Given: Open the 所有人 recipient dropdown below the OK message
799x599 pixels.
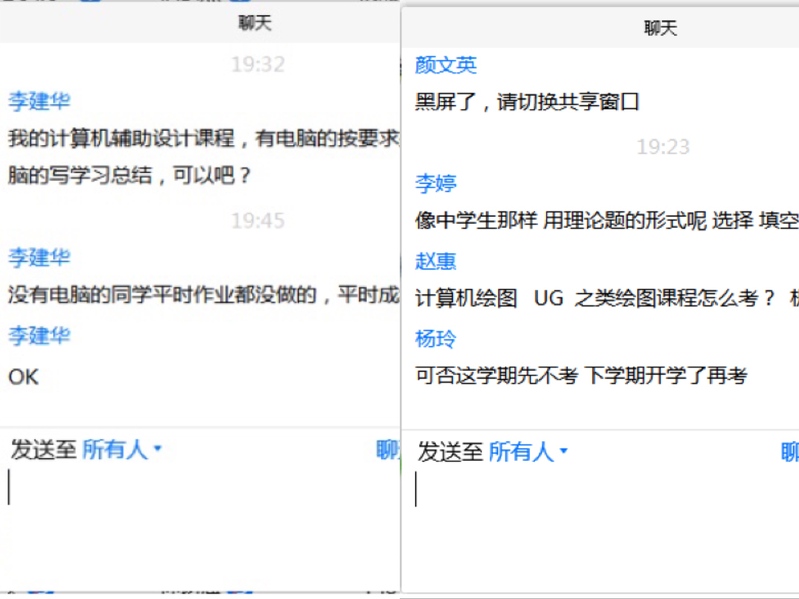Looking at the screenshot, I should (120, 450).
